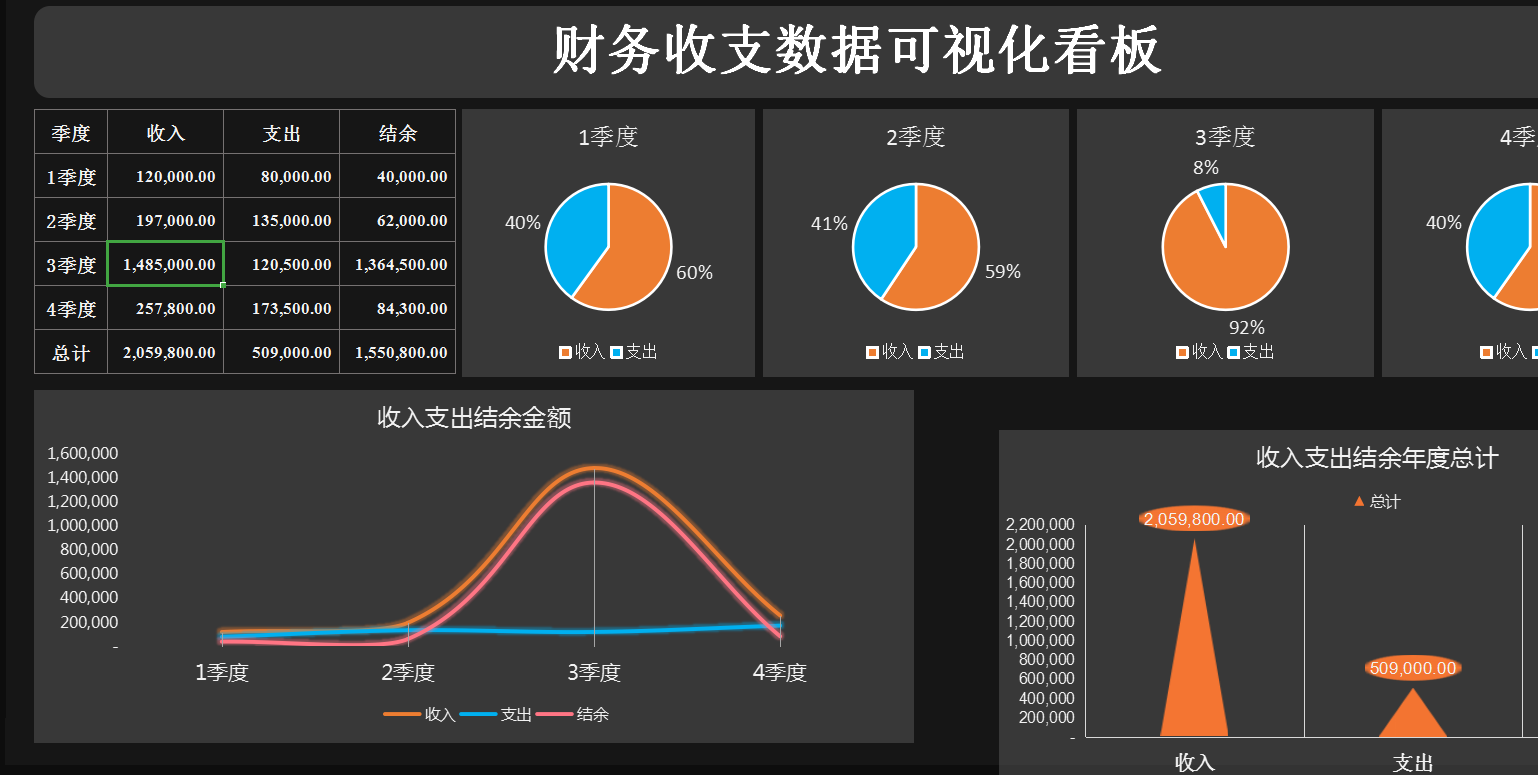Click the 1季度 axis label in line chart

coord(222,673)
